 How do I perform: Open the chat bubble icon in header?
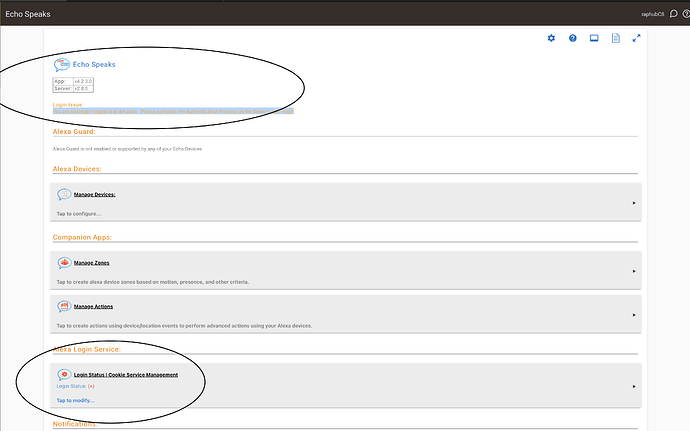(673, 14)
